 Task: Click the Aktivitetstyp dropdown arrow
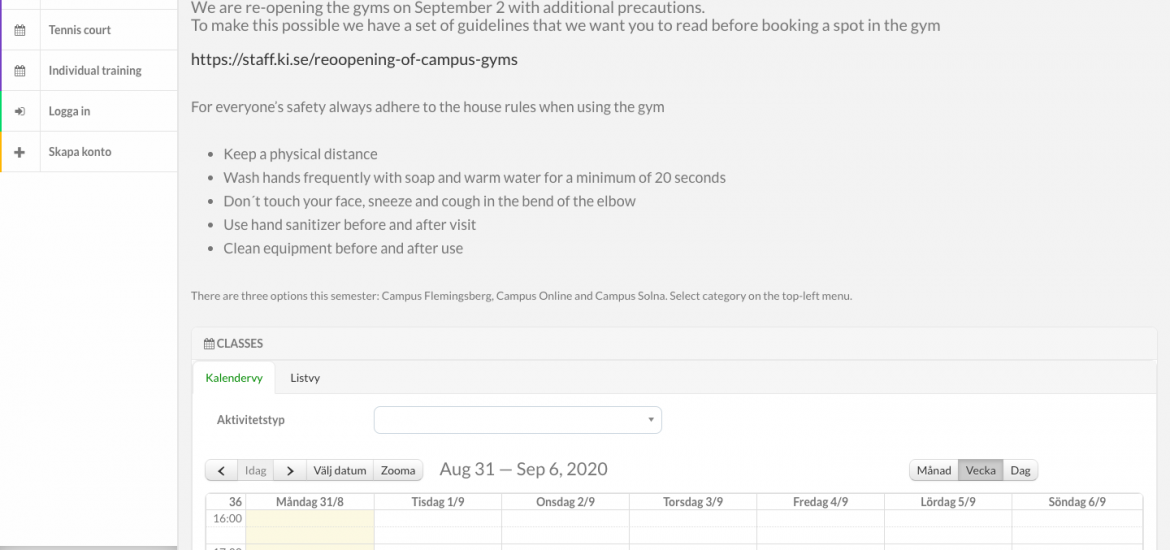pos(651,420)
